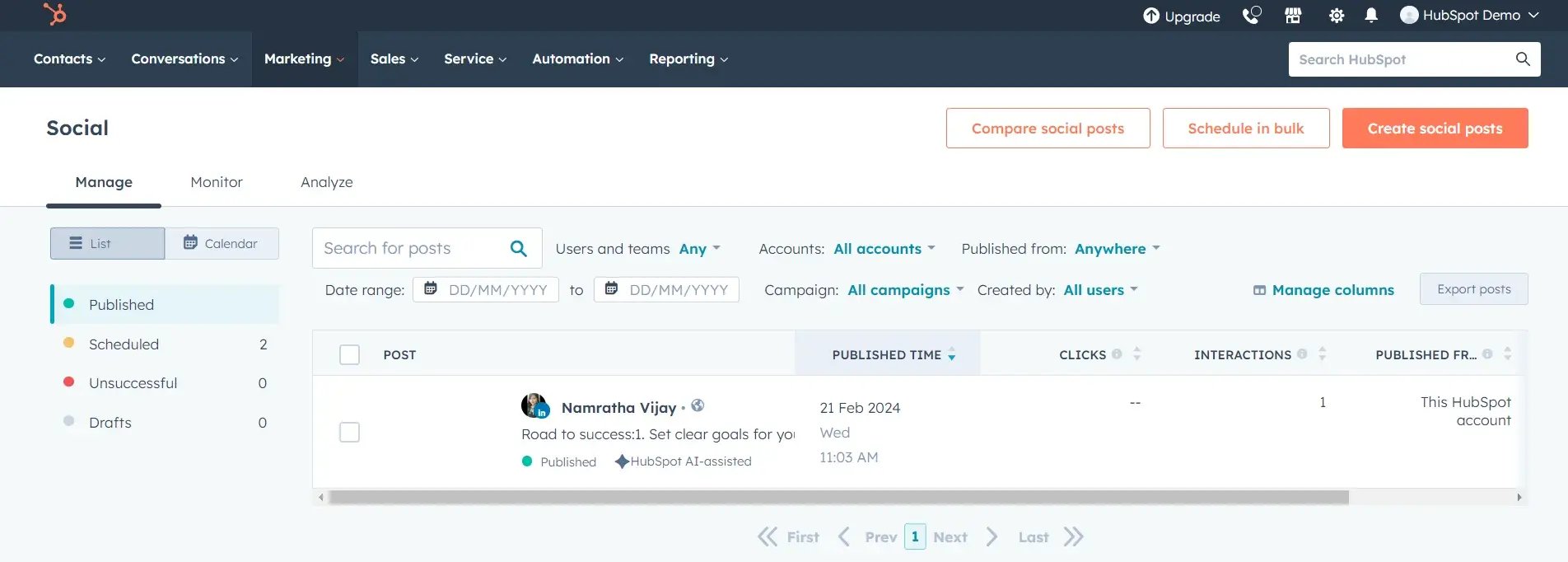The image size is (1568, 562).
Task: Click the table horizontal scrollbar
Action: [838, 497]
